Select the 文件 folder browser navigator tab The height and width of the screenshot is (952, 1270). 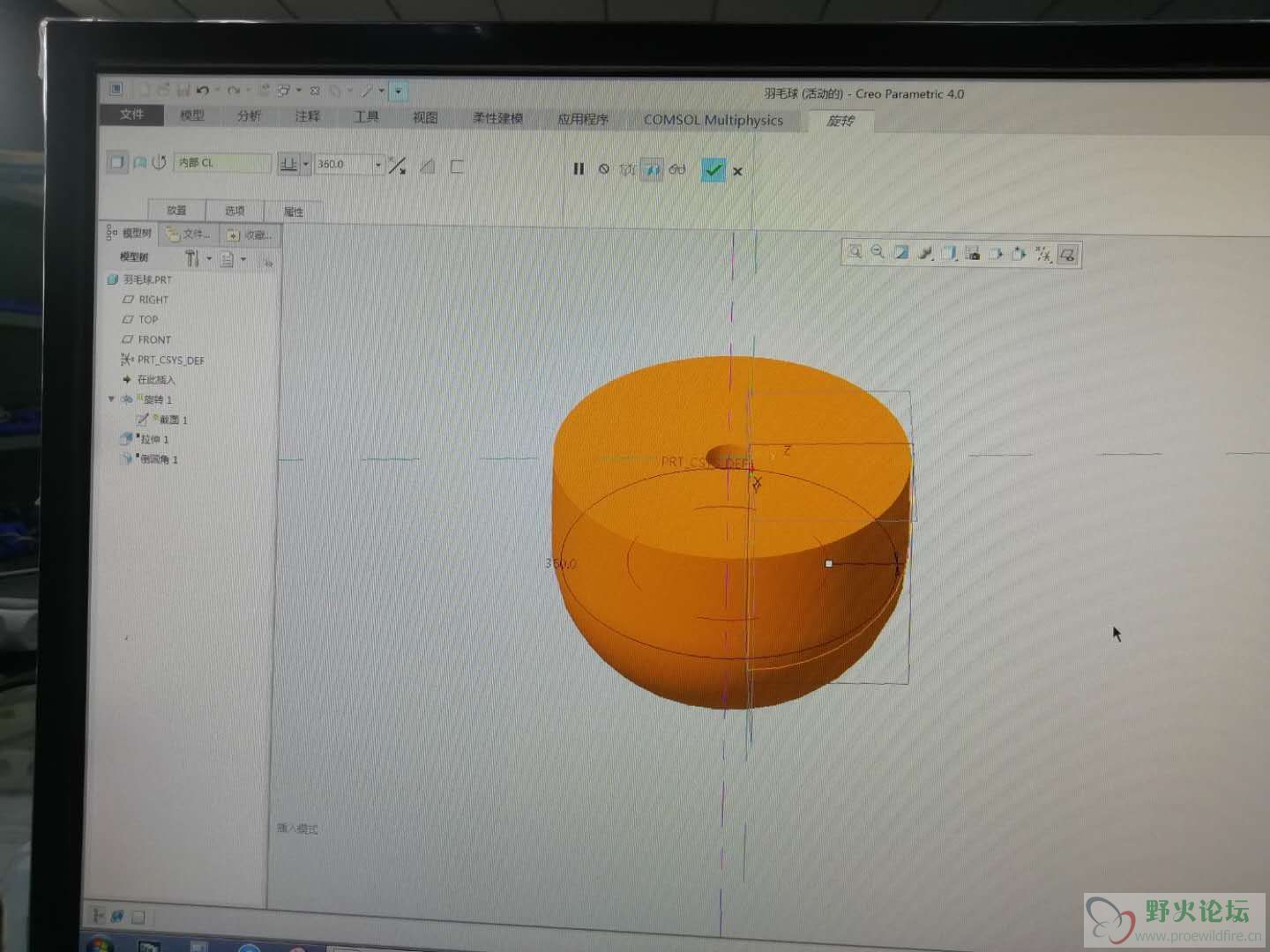tap(189, 234)
